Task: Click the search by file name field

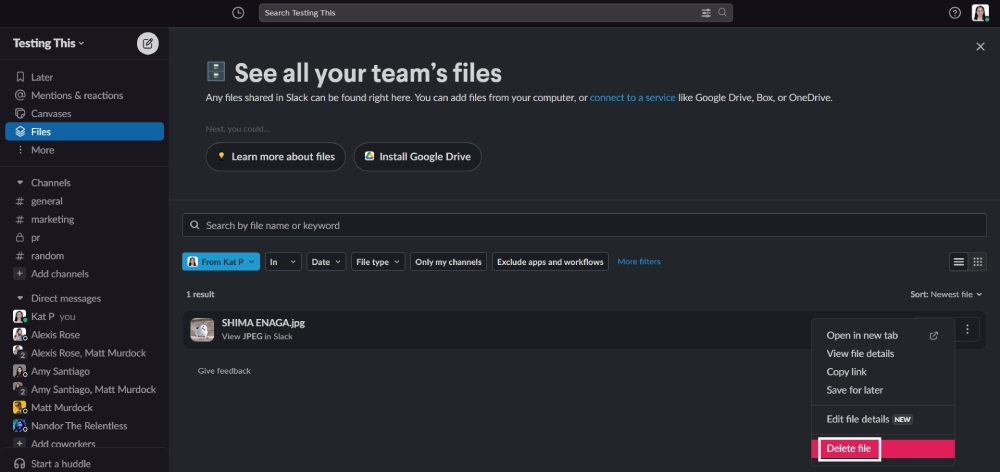Action: (x=584, y=225)
